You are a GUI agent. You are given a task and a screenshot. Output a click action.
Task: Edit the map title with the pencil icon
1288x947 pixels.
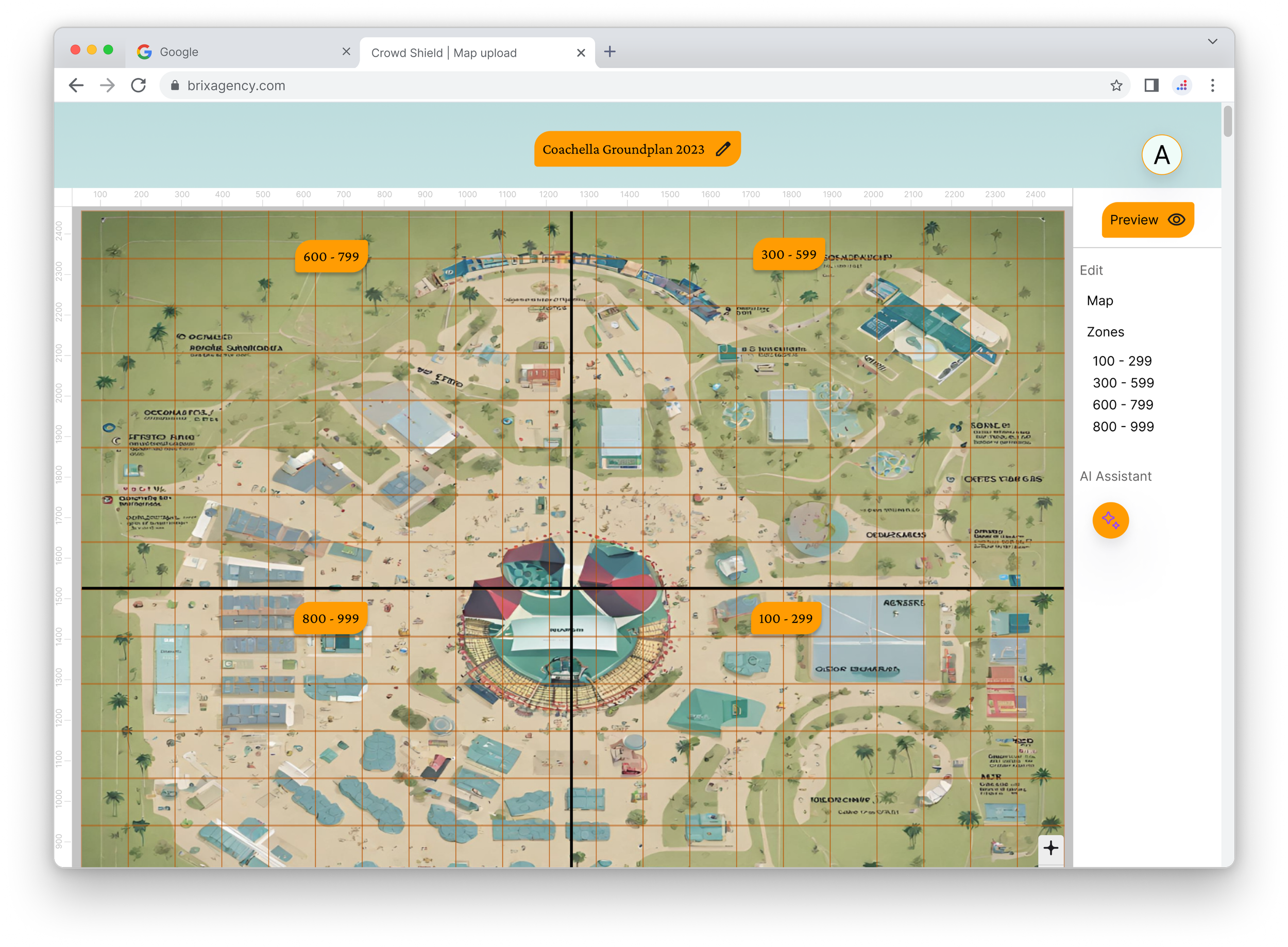(x=723, y=149)
